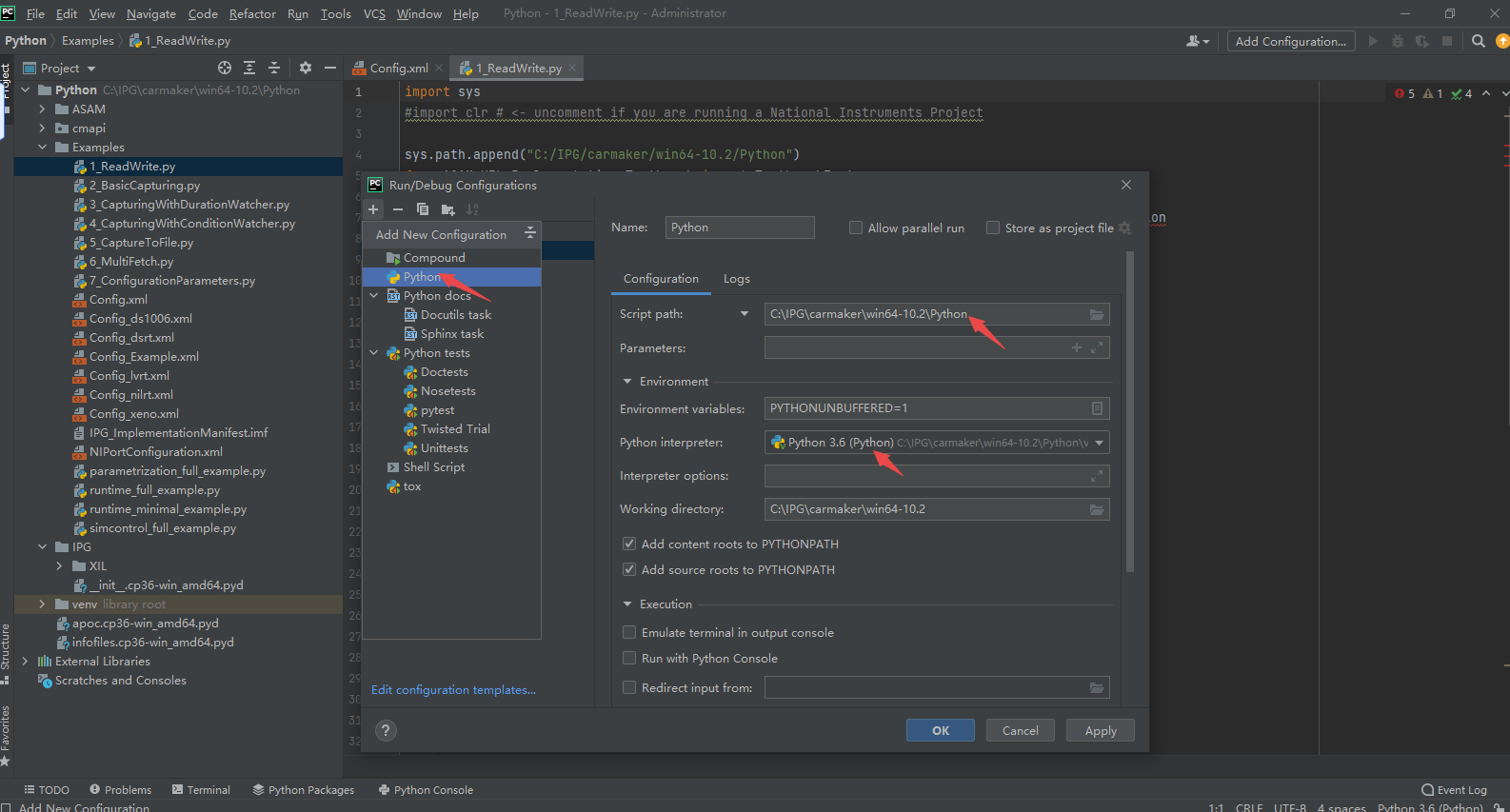Cancel the configuration dialog
The image size is (1510, 812).
[x=1021, y=730]
